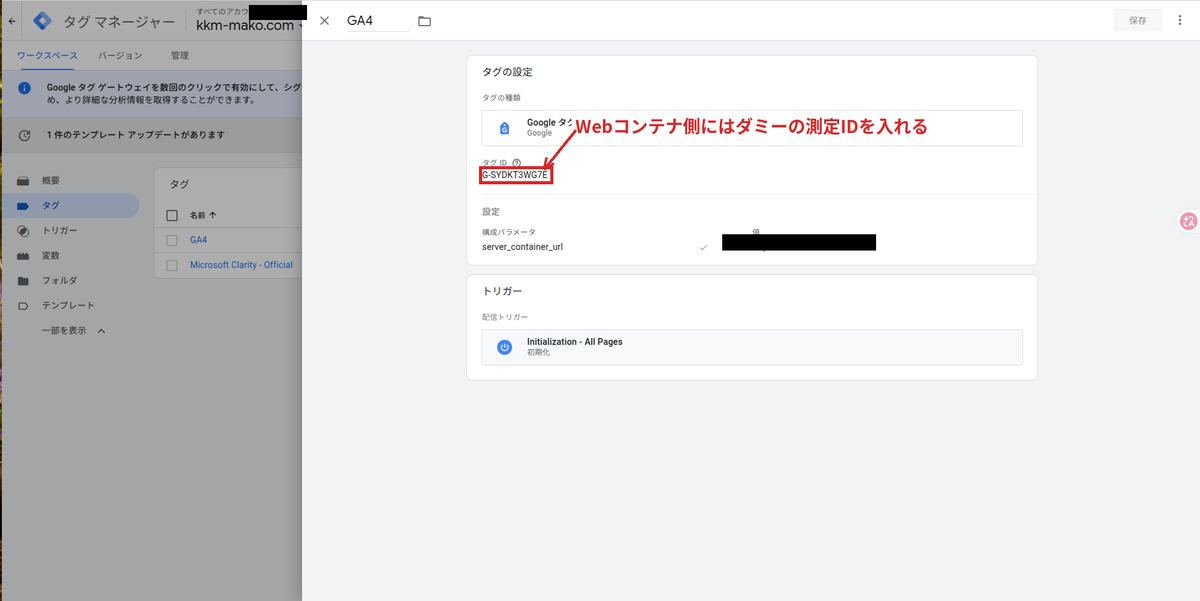Switch to the ワークスペース tab
Image resolution: width=1200 pixels, height=601 pixels.
47,56
